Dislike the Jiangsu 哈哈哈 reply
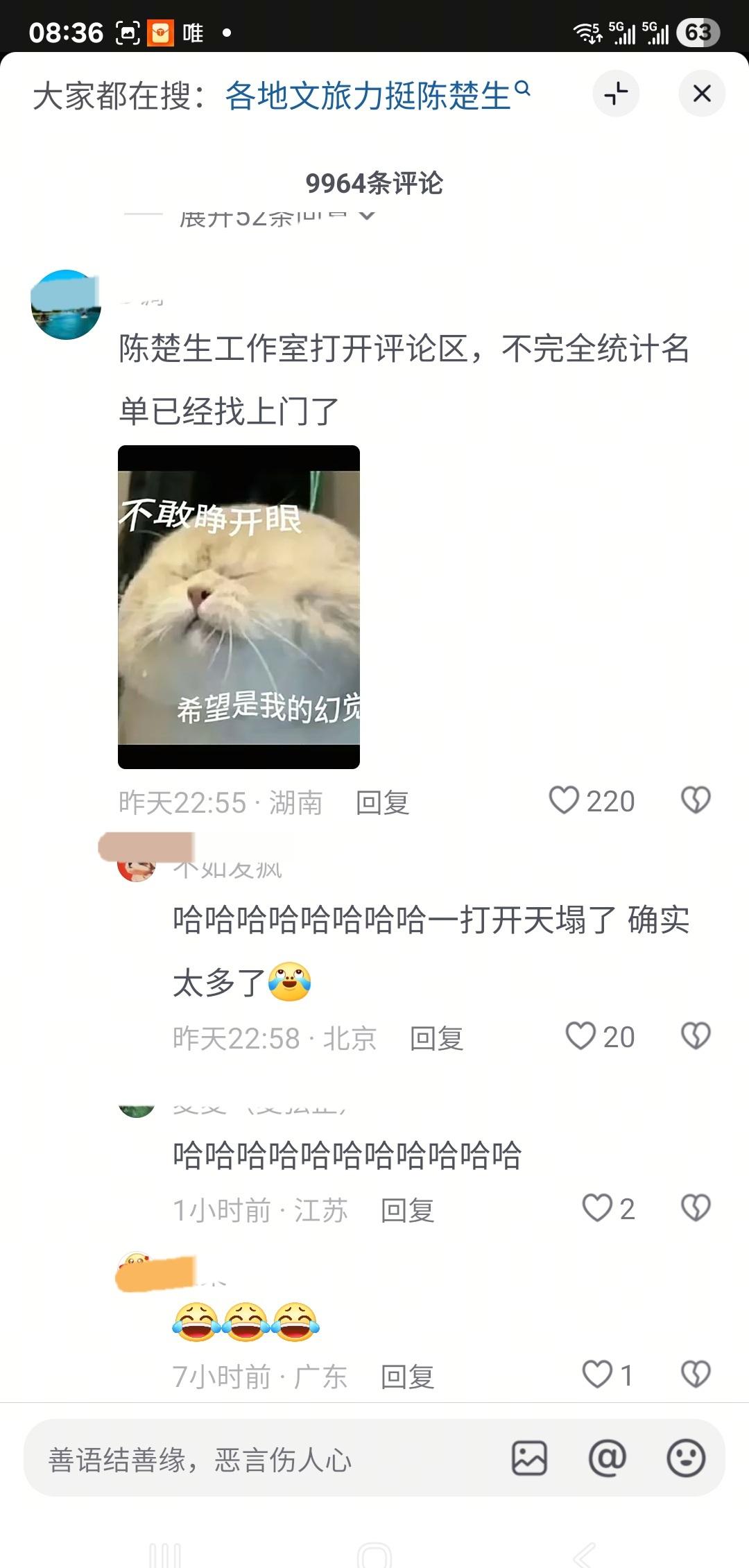Viewport: 749px width, 1568px height. tap(696, 1208)
